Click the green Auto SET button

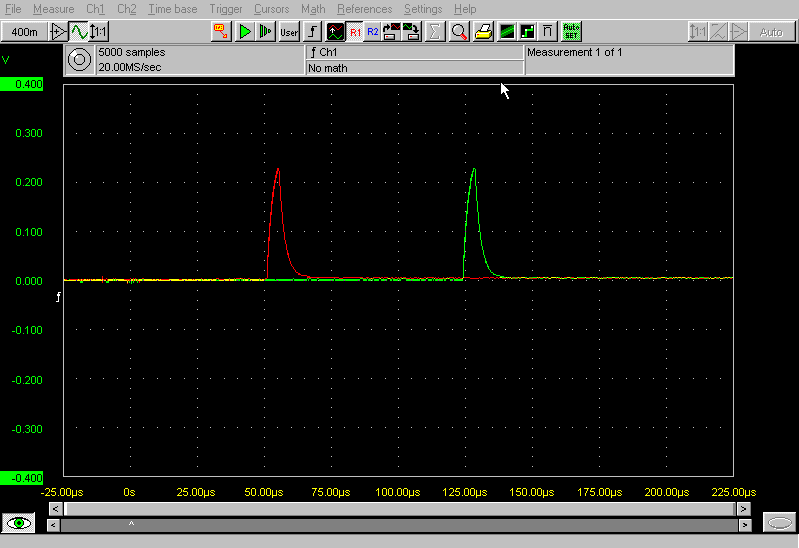coord(571,32)
